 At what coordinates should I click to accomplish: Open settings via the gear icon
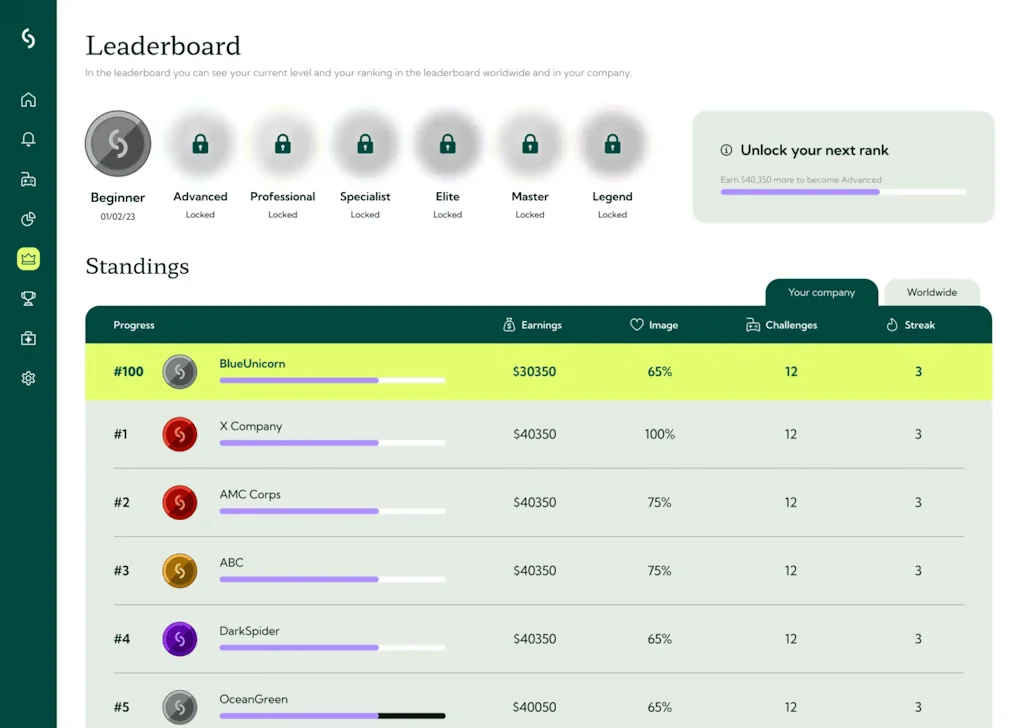pyautogui.click(x=28, y=378)
